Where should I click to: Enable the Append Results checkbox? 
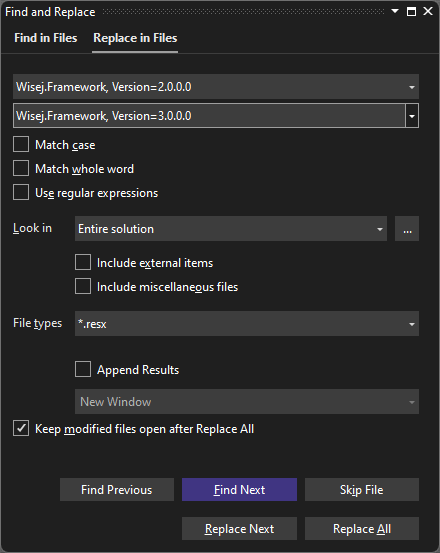(83, 369)
